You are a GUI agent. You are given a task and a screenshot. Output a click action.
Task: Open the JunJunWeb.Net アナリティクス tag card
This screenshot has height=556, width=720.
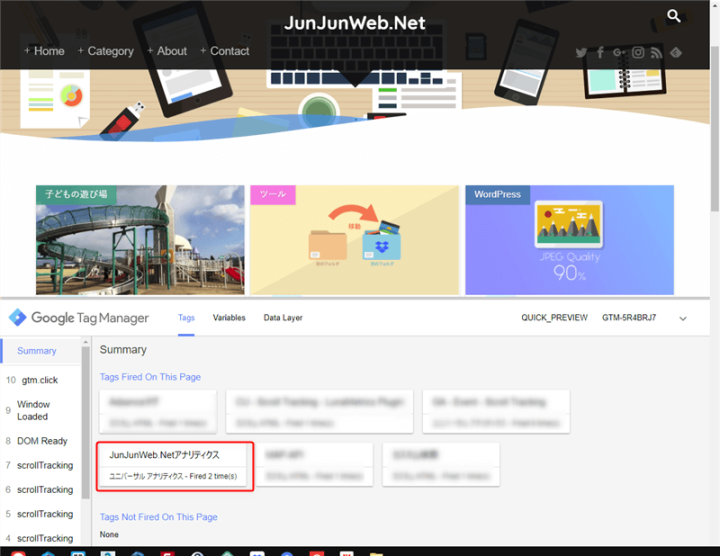click(175, 465)
